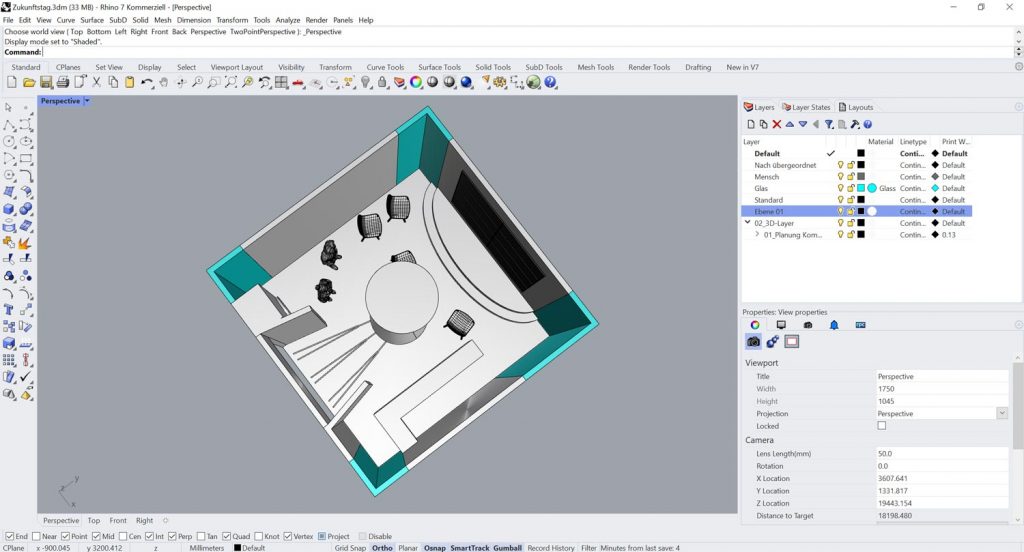Click the Save file icon

[x=46, y=82]
